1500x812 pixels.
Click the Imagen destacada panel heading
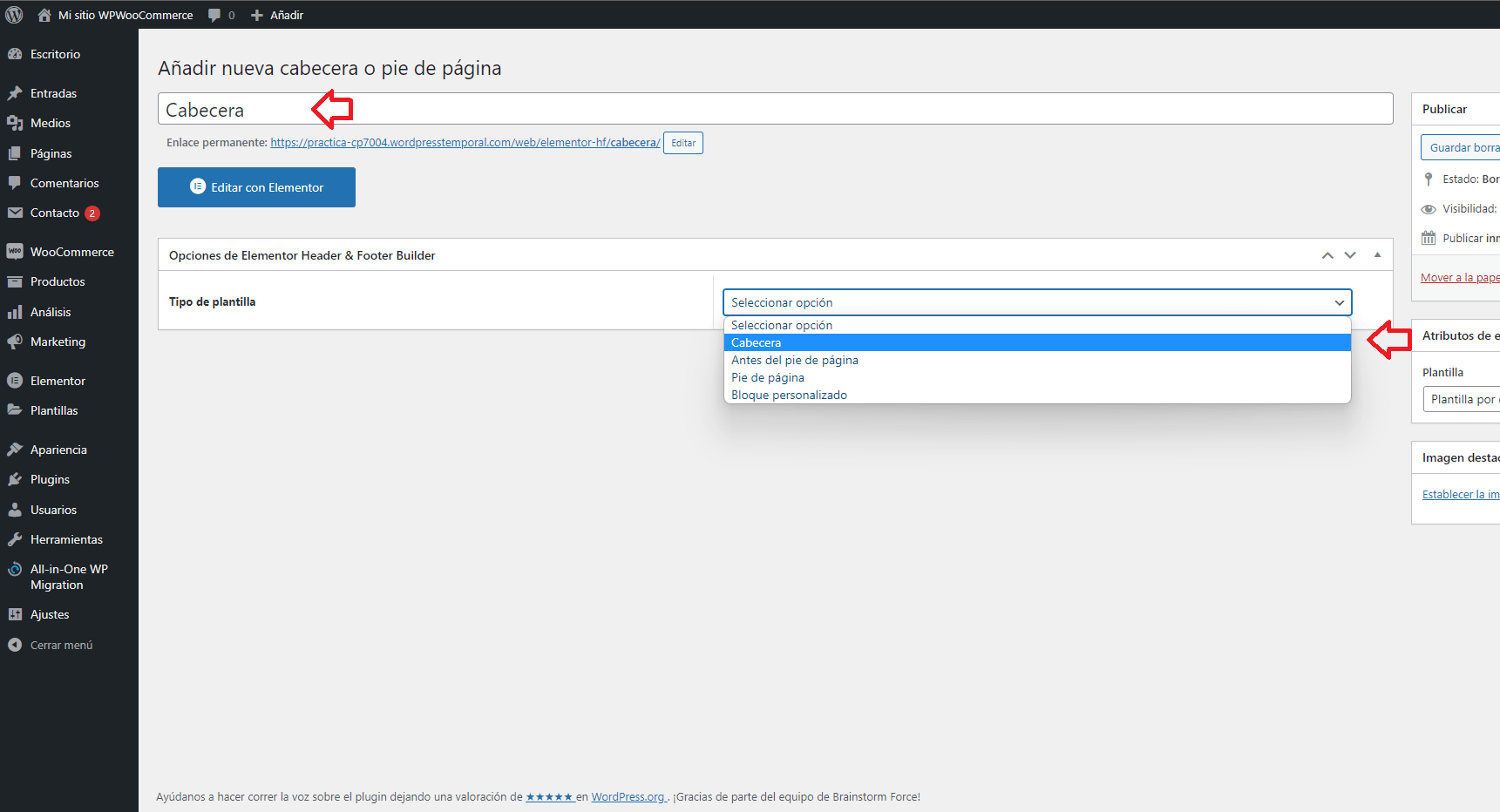1461,457
